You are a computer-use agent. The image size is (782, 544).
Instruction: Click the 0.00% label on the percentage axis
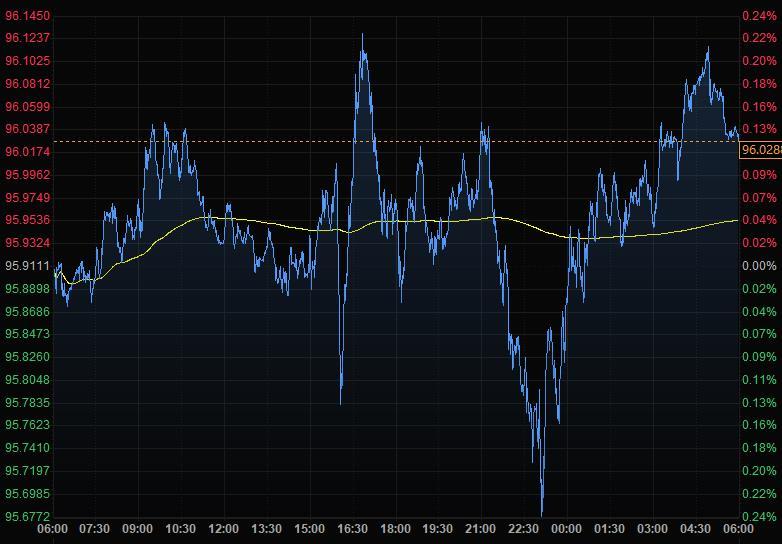coord(758,266)
